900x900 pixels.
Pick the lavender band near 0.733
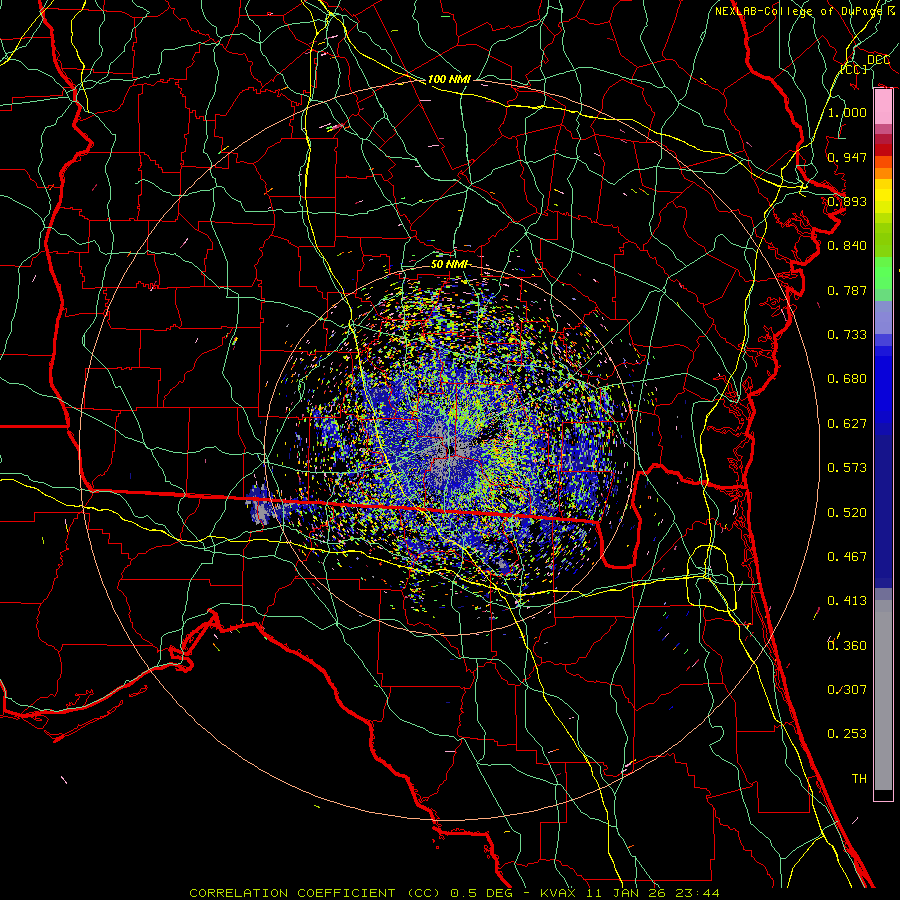pos(883,317)
